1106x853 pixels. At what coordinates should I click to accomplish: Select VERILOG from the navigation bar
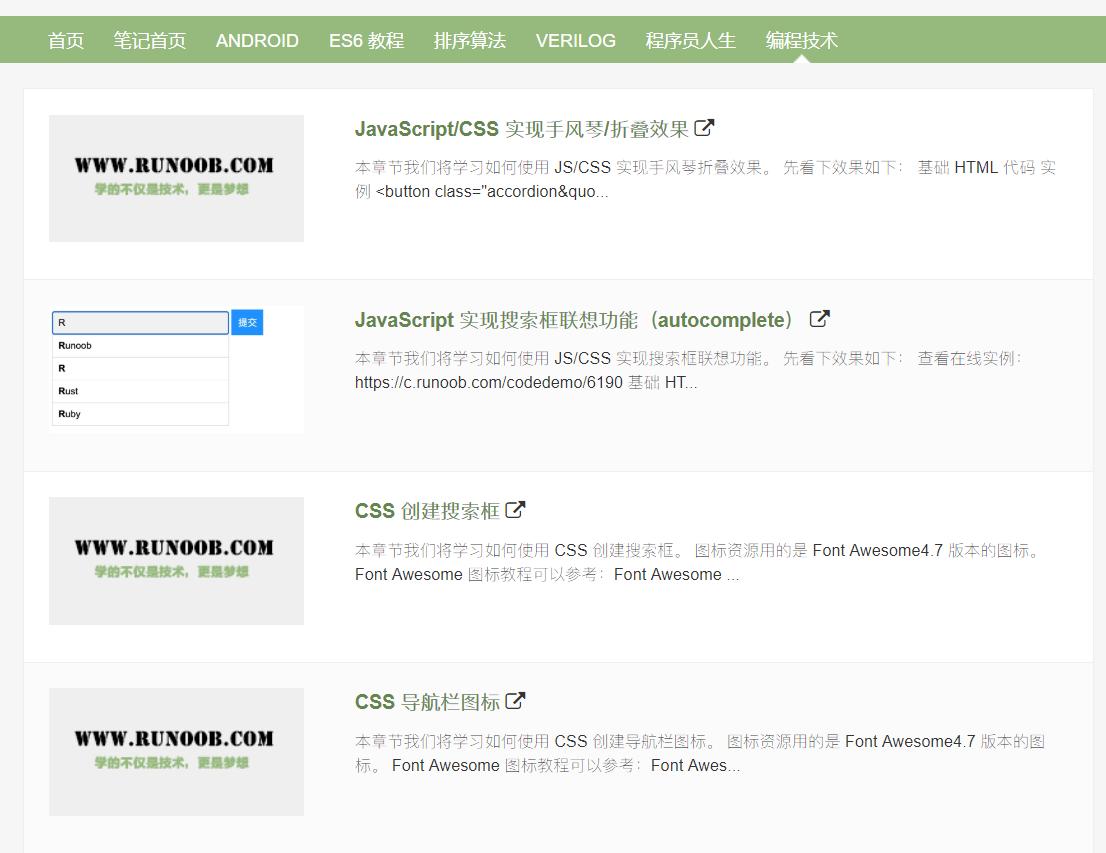576,40
